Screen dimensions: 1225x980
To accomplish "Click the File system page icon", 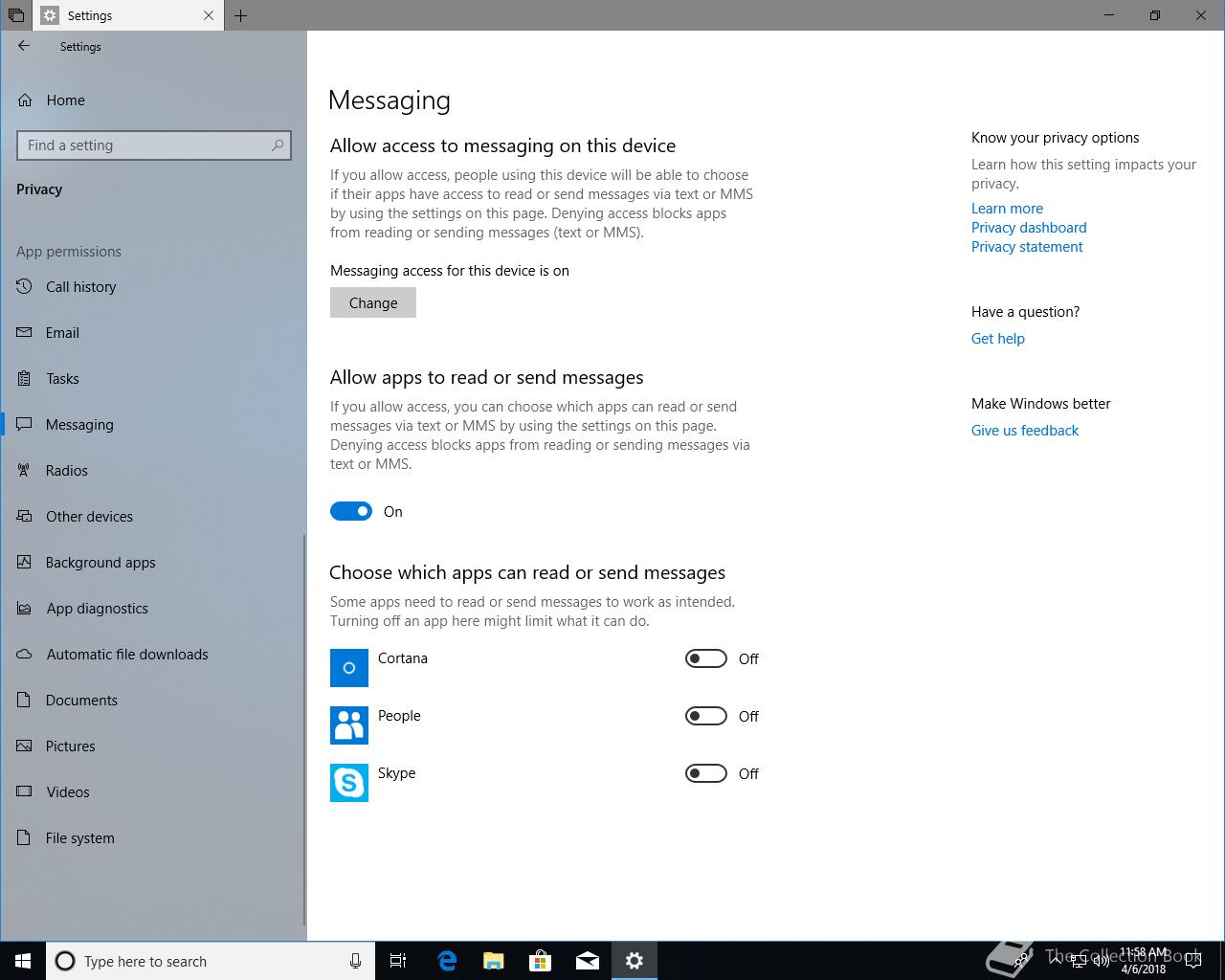I will coord(25,838).
